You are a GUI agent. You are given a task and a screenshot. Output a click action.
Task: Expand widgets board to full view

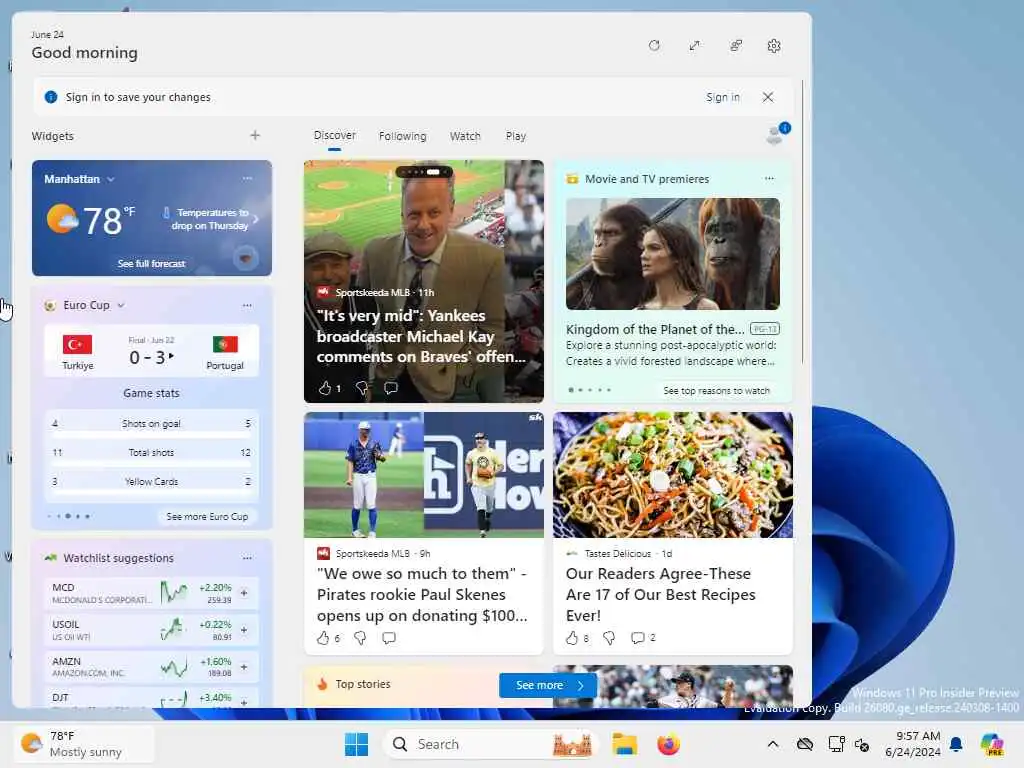694,46
